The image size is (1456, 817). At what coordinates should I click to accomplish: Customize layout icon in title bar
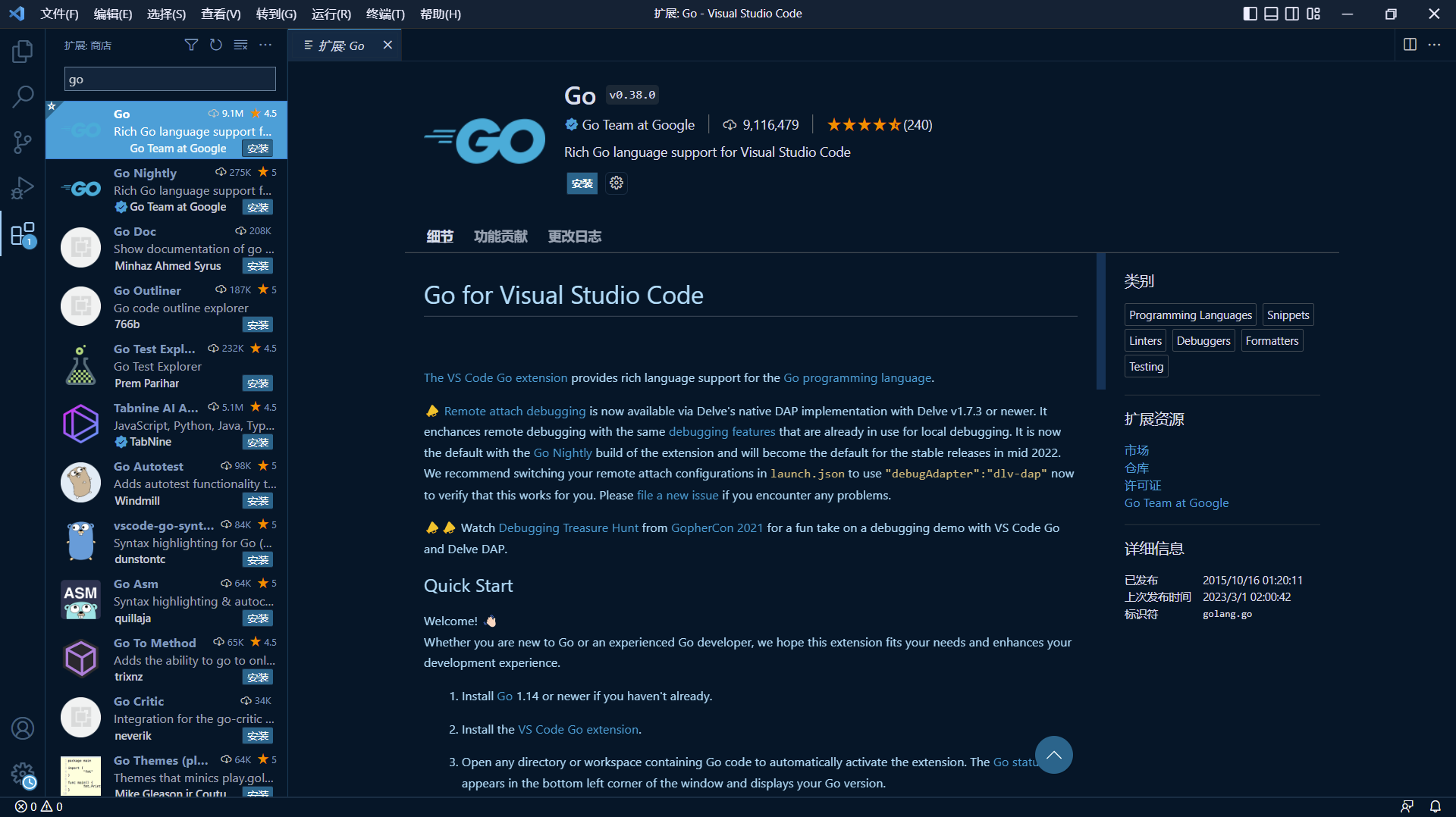click(x=1313, y=14)
